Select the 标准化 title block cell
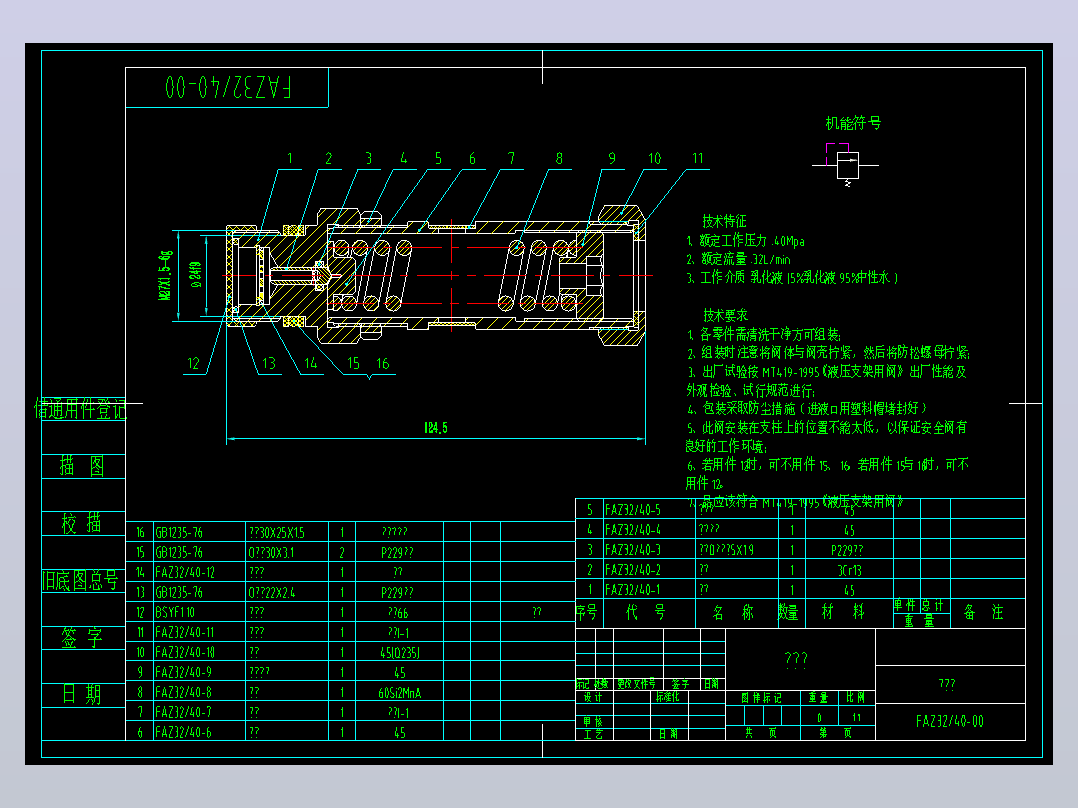The height and width of the screenshot is (808, 1078). 667,697
